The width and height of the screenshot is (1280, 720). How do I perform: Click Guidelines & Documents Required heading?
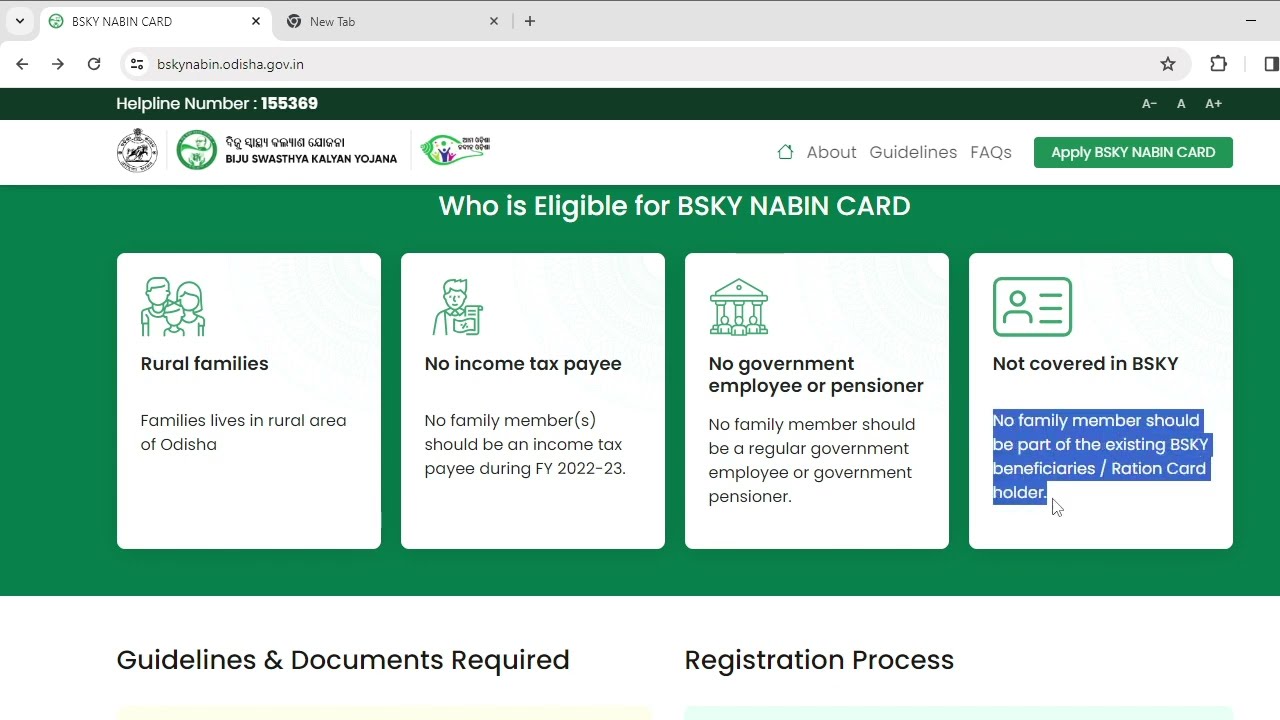click(343, 660)
